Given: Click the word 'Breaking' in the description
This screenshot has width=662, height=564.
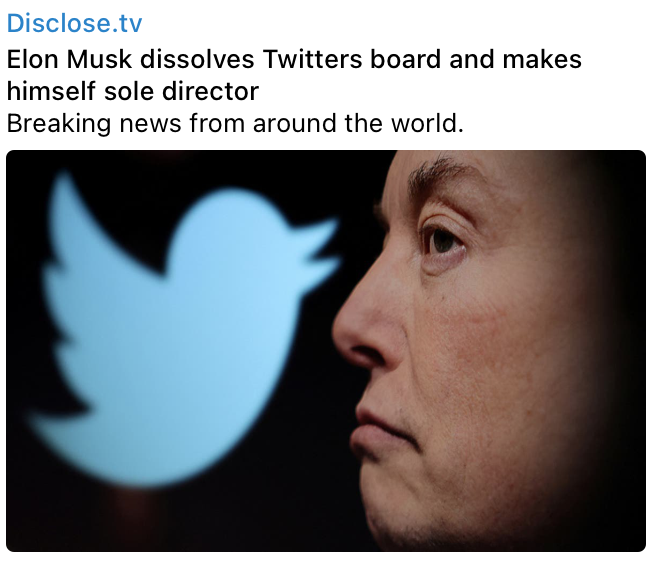Looking at the screenshot, I should (49, 124).
